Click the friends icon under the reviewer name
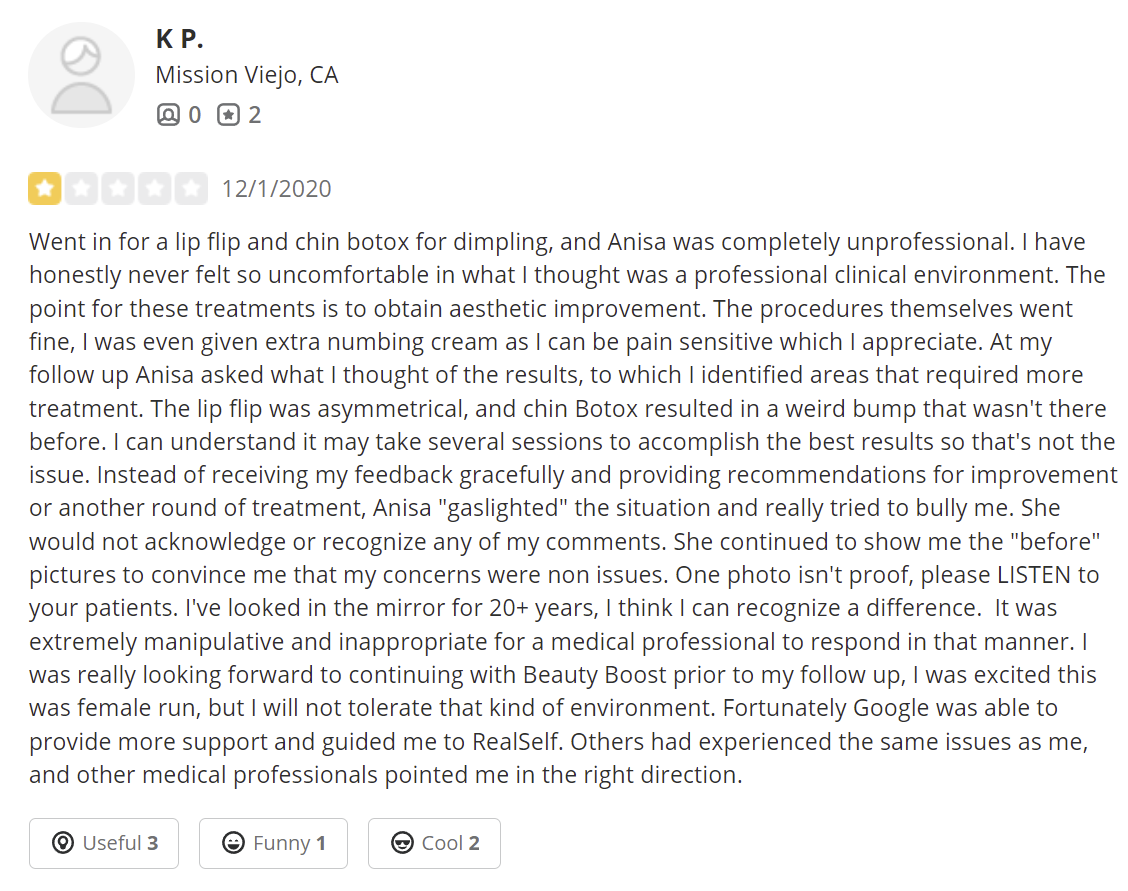Image resolution: width=1128 pixels, height=891 pixels. (x=168, y=115)
